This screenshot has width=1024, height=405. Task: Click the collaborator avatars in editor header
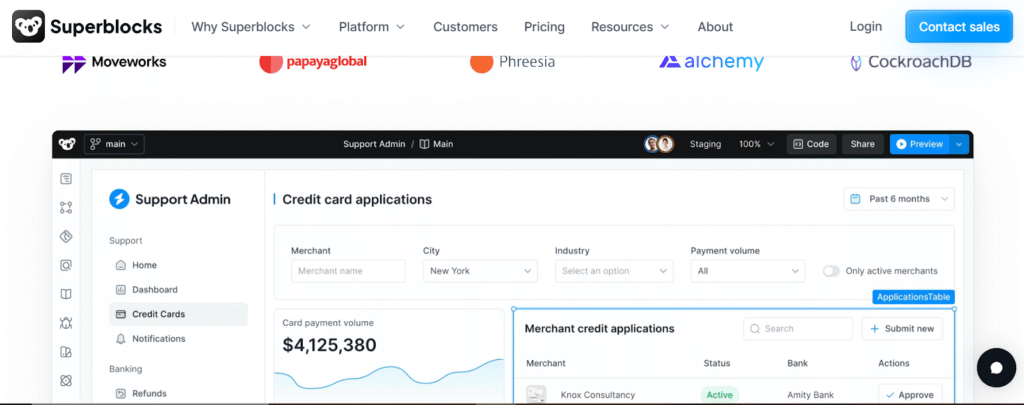(x=658, y=144)
